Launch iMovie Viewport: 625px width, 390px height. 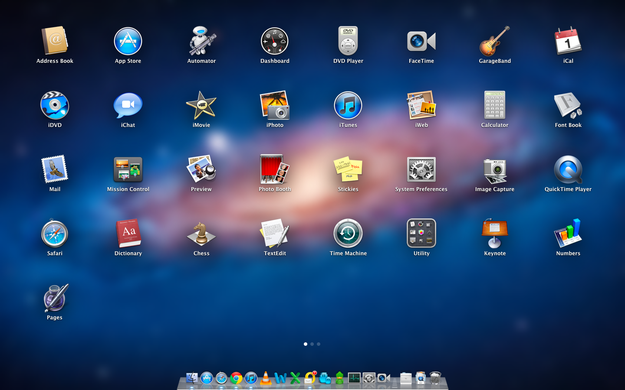(x=201, y=105)
